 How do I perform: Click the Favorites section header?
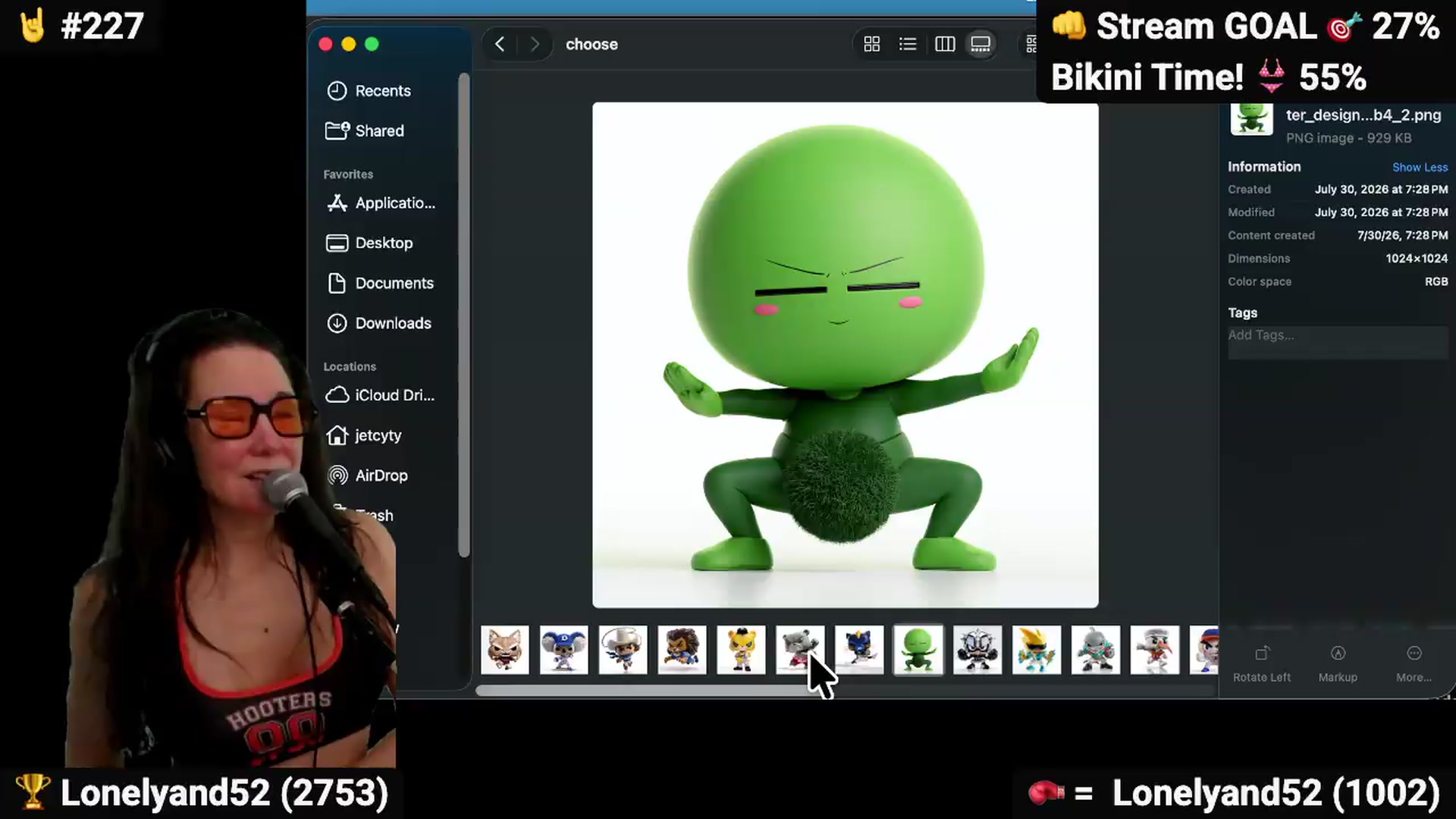pyautogui.click(x=348, y=174)
